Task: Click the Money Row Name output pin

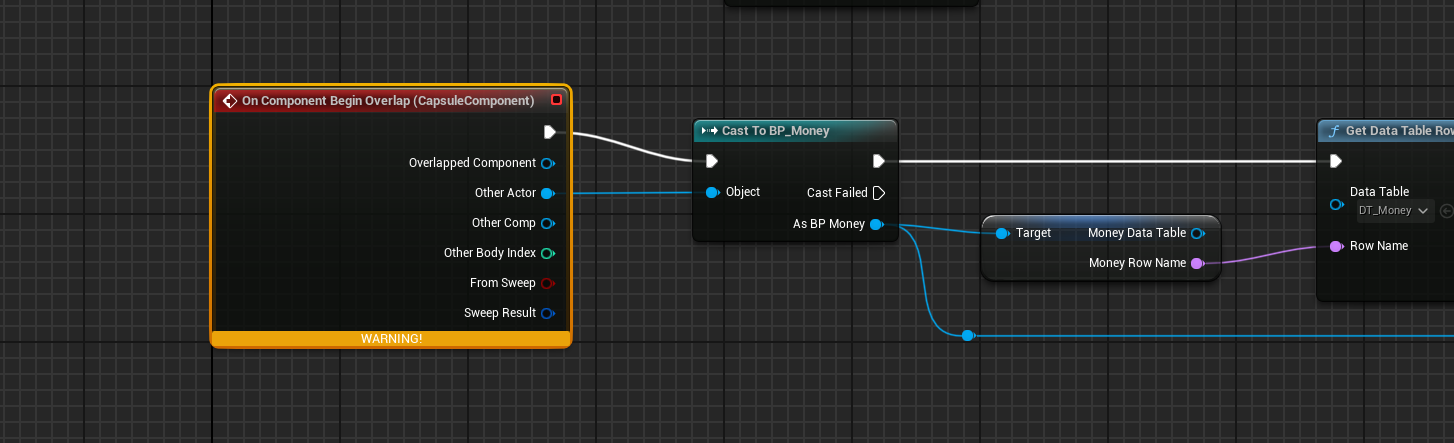Action: pyautogui.click(x=1197, y=263)
